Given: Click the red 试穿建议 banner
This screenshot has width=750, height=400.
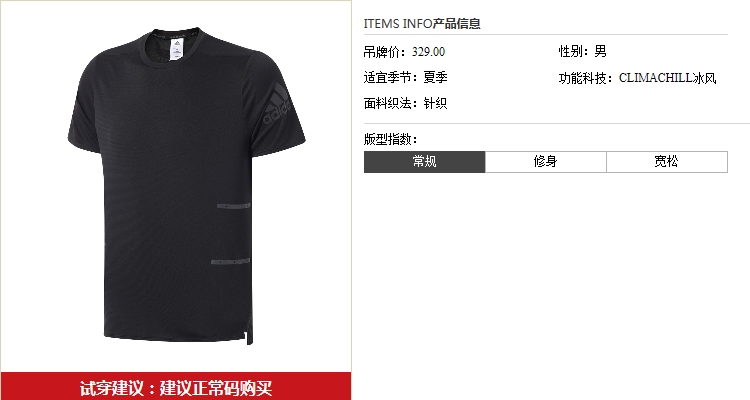Looking at the screenshot, I should tap(176, 386).
